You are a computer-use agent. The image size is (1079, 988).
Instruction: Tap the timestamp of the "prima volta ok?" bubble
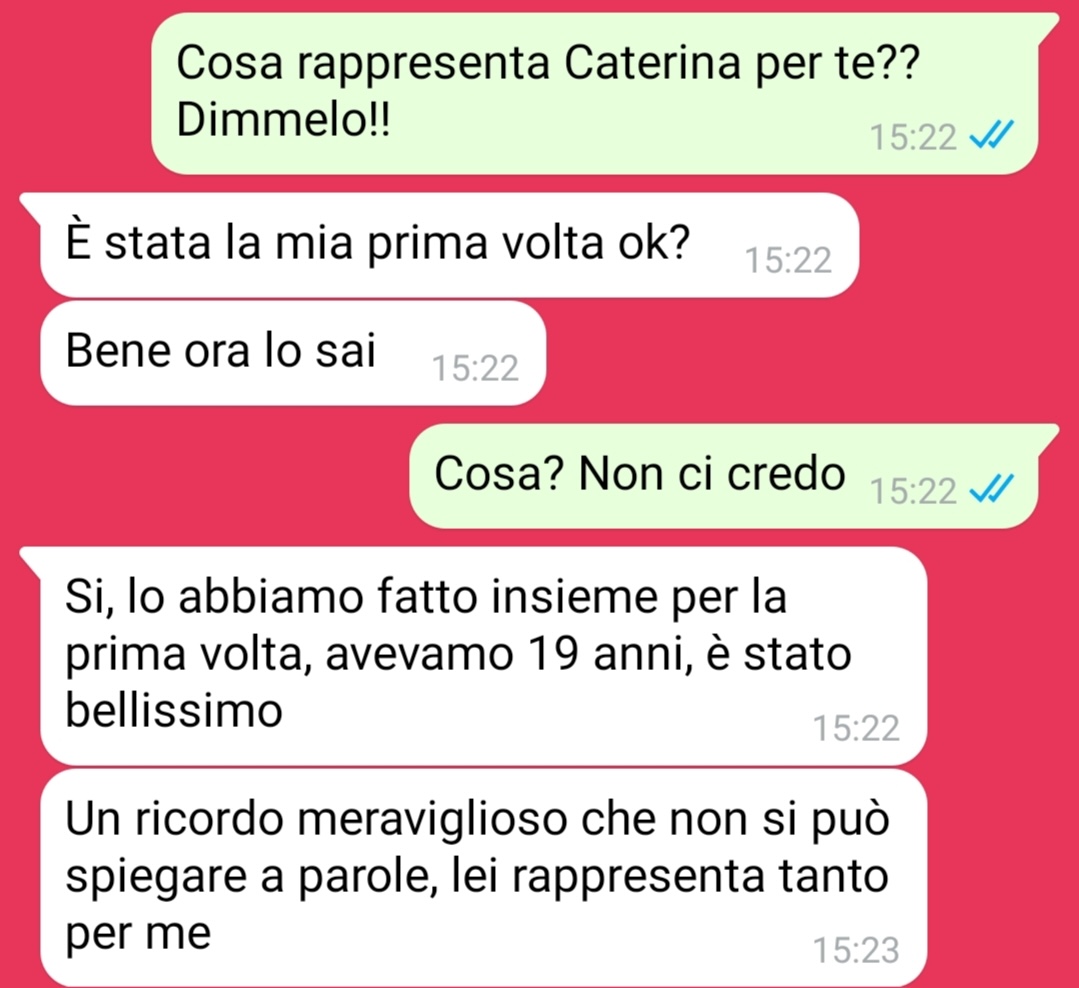pos(788,261)
